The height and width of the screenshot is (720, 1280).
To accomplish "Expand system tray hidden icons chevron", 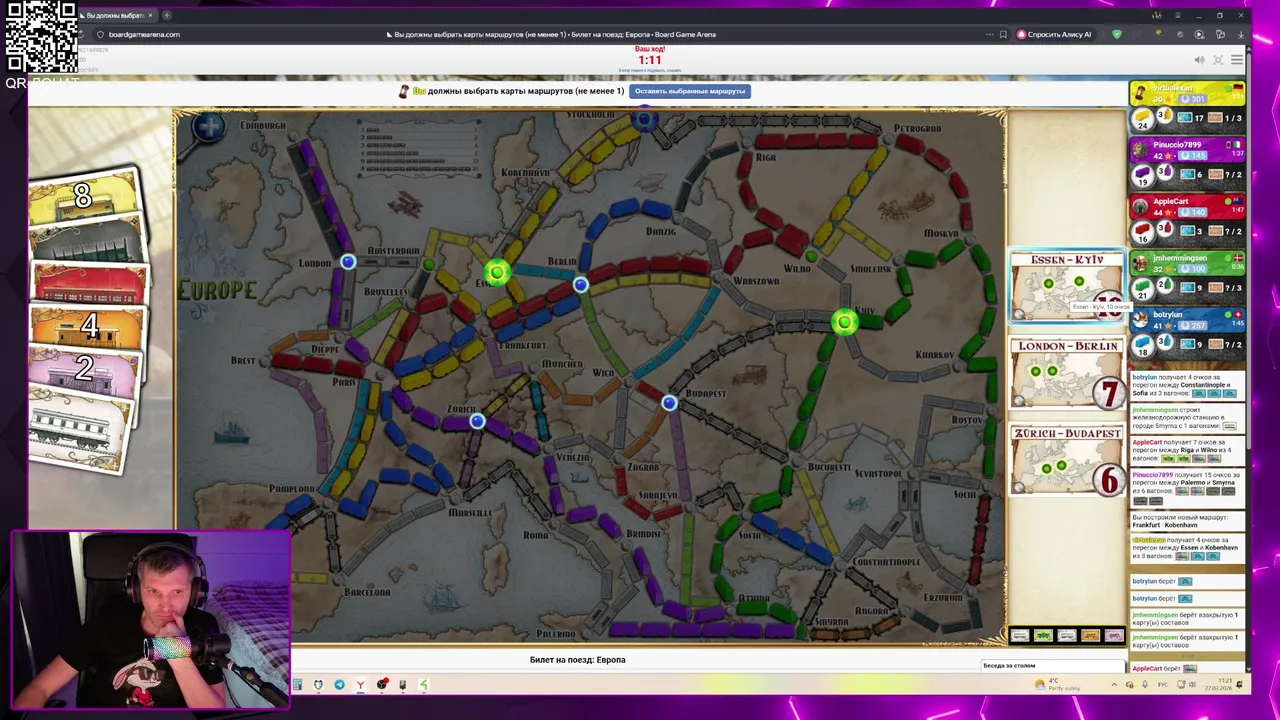I will tap(1114, 684).
